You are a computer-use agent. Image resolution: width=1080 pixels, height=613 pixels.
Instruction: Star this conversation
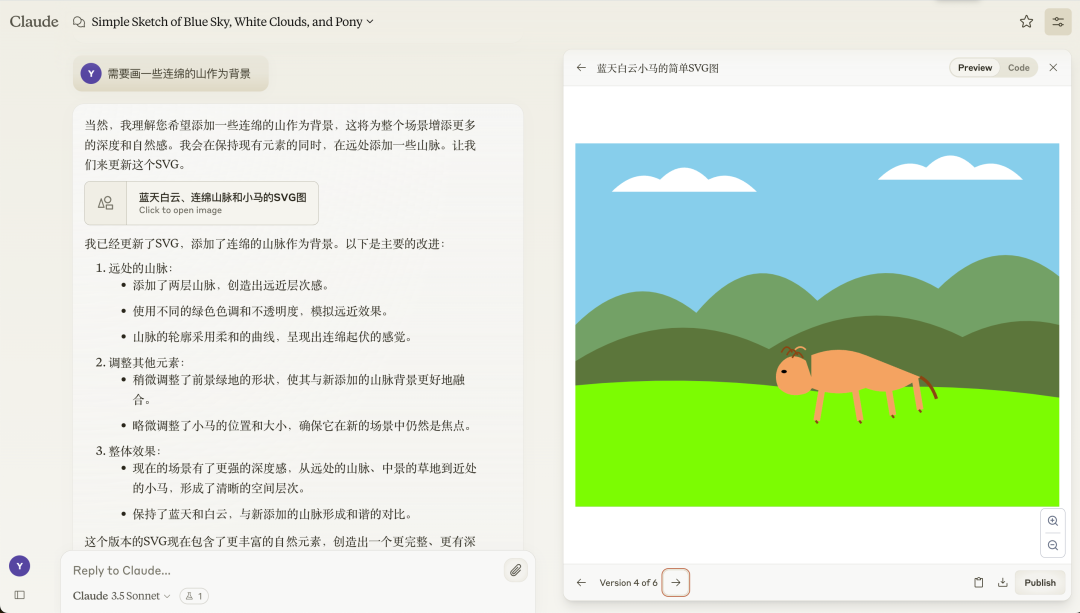pyautogui.click(x=1026, y=21)
